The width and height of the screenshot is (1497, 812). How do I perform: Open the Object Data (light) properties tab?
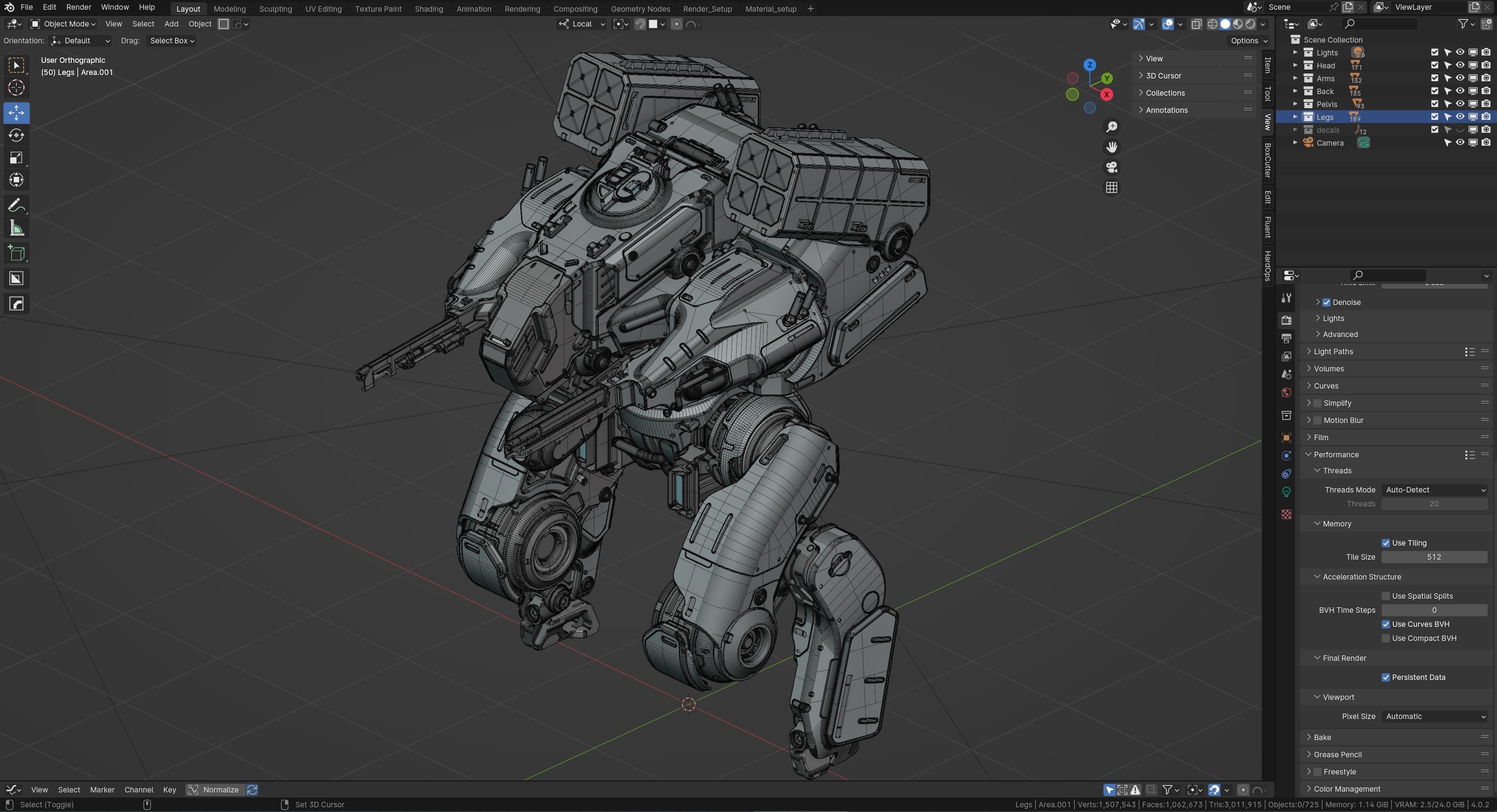point(1287,492)
